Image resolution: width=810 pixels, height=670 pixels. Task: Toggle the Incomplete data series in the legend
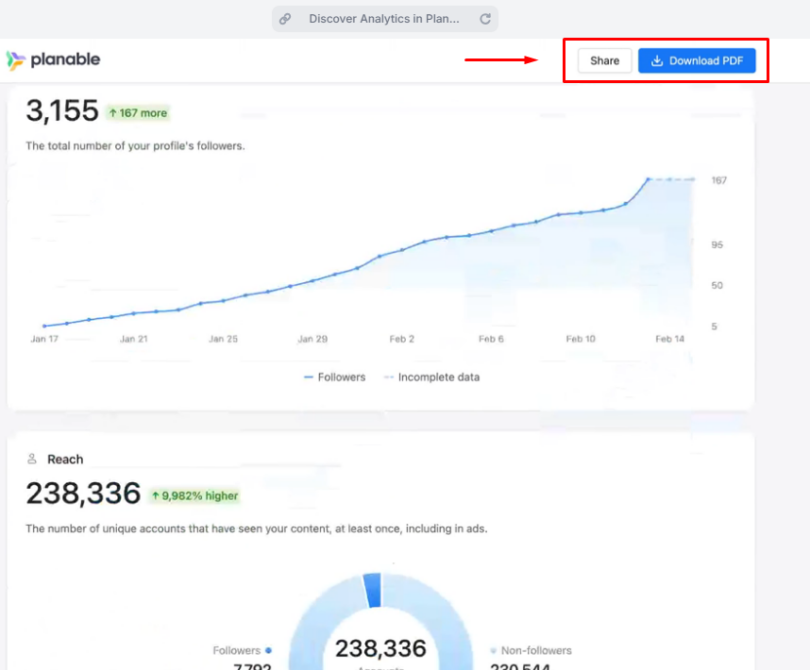(432, 377)
